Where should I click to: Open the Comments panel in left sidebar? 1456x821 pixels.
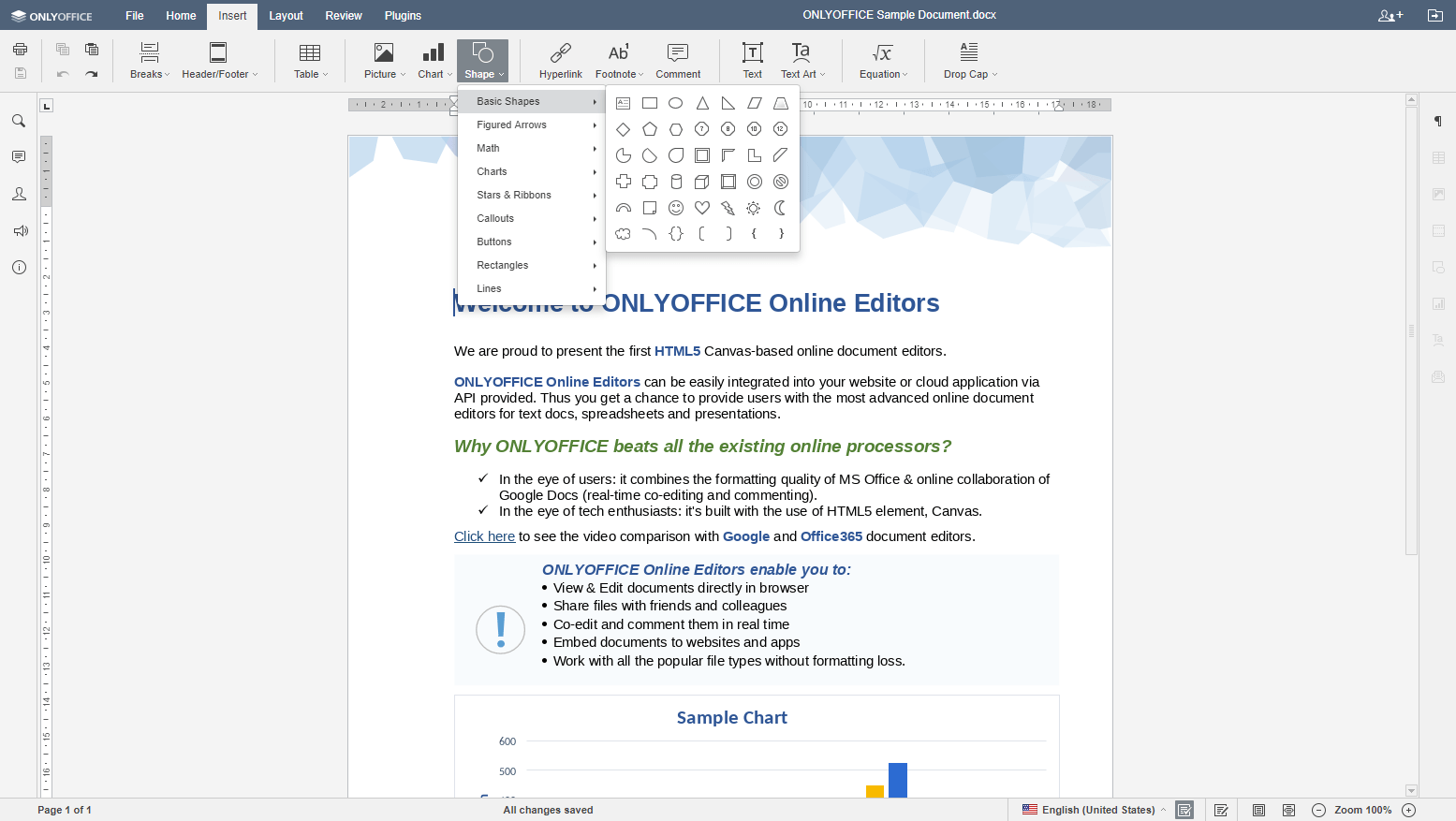19,157
